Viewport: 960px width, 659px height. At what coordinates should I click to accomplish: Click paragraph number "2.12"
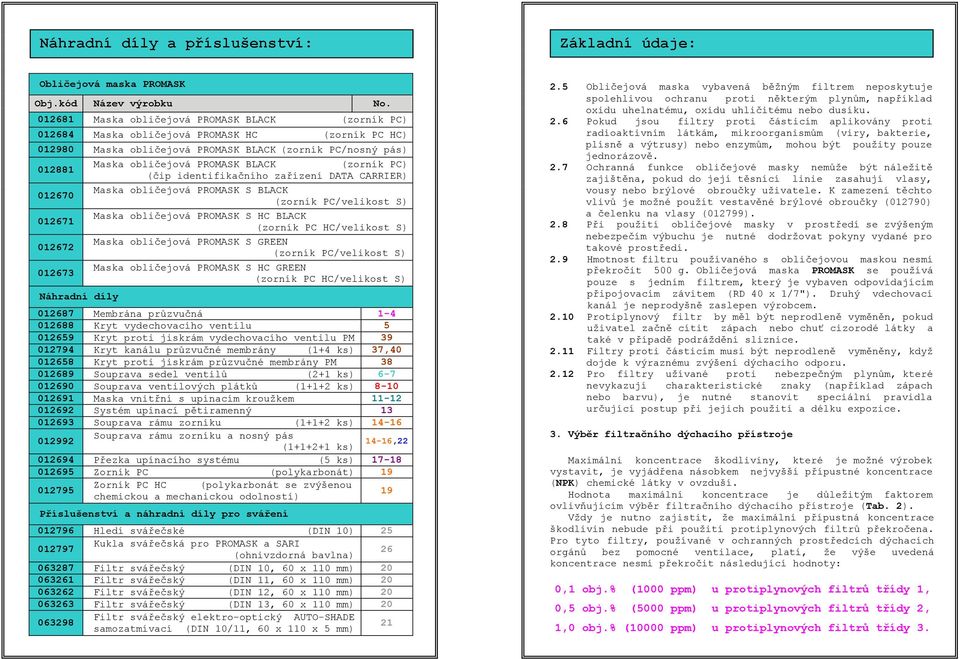[561, 374]
